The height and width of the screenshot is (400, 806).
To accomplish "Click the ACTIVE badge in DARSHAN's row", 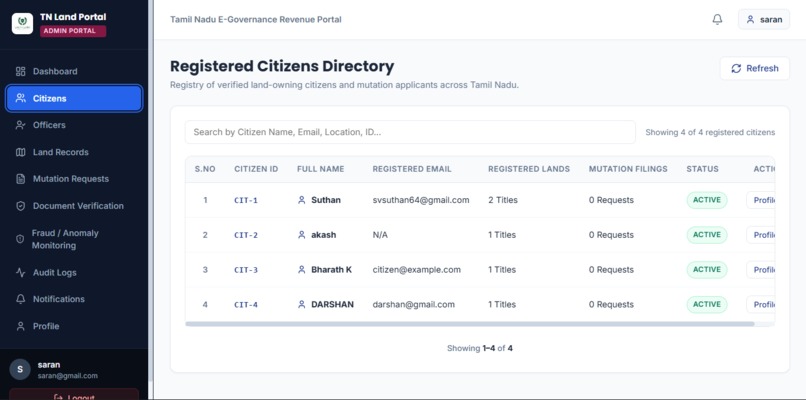I will pyautogui.click(x=707, y=304).
